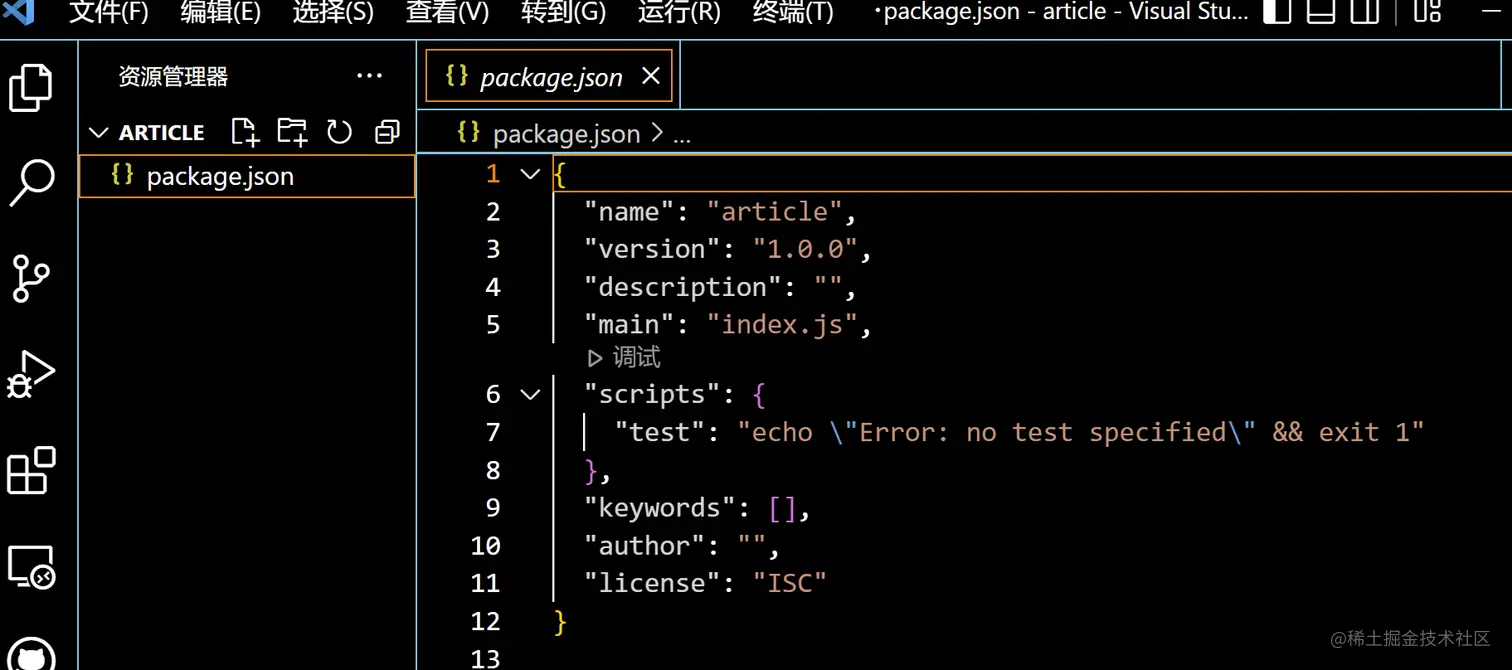1512x670 pixels.
Task: Open the 运行(R) menu
Action: click(x=679, y=13)
